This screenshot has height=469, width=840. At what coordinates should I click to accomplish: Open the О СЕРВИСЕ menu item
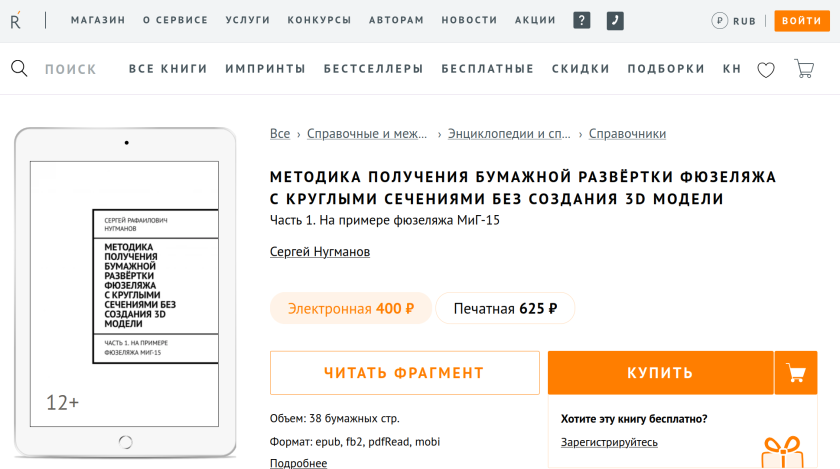tap(175, 20)
